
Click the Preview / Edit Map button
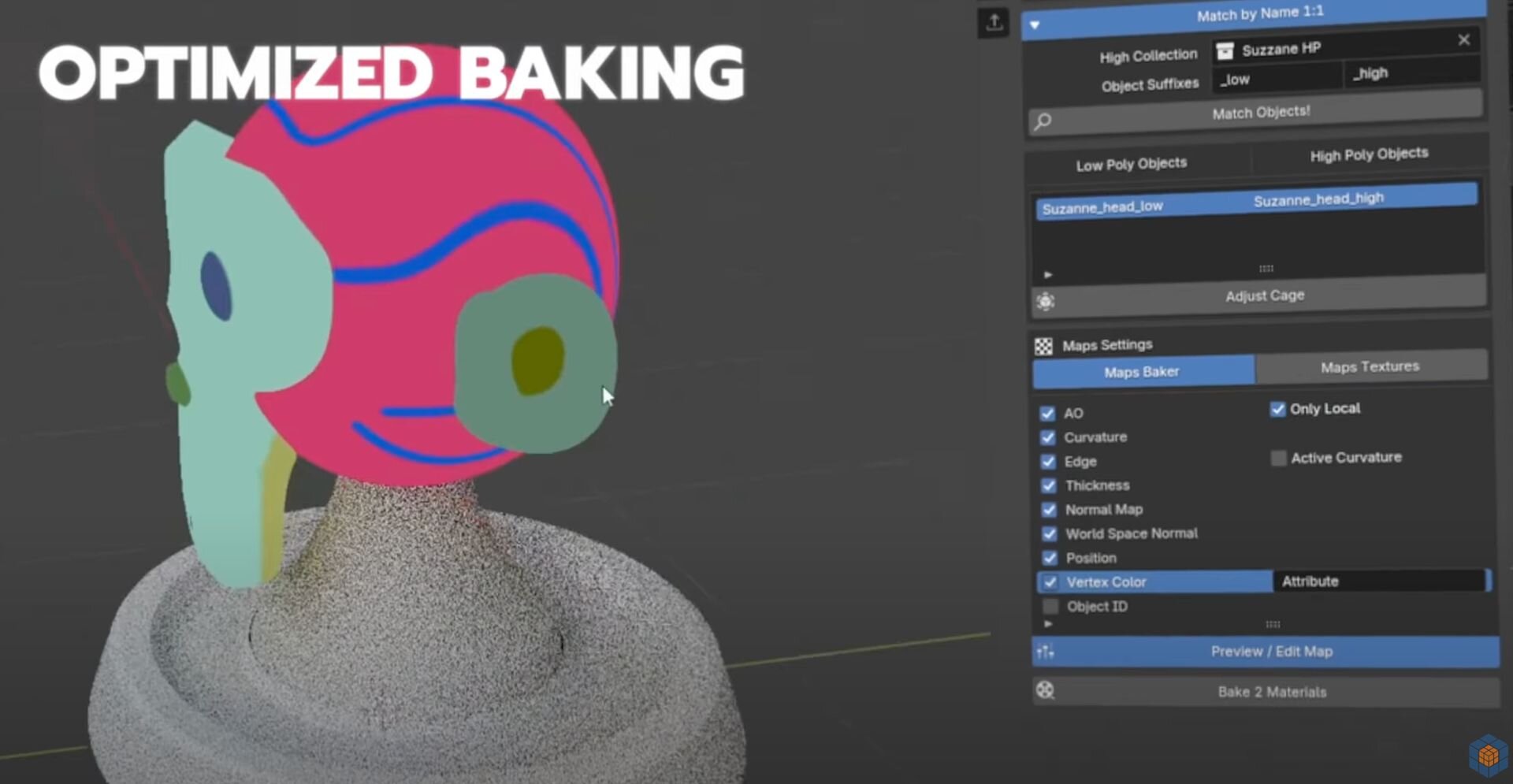(1266, 652)
